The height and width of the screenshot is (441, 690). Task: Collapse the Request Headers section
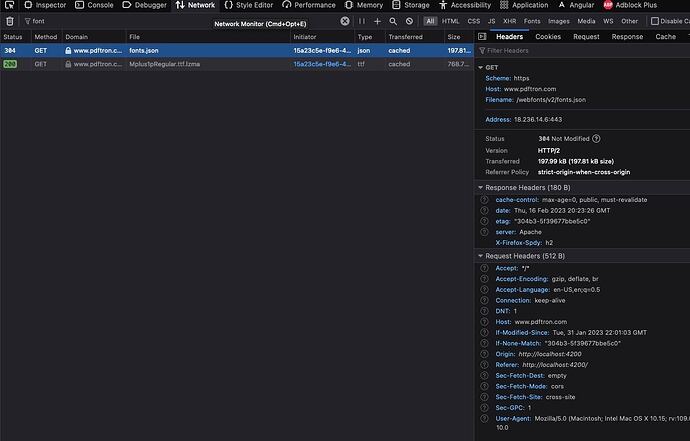pyautogui.click(x=480, y=256)
